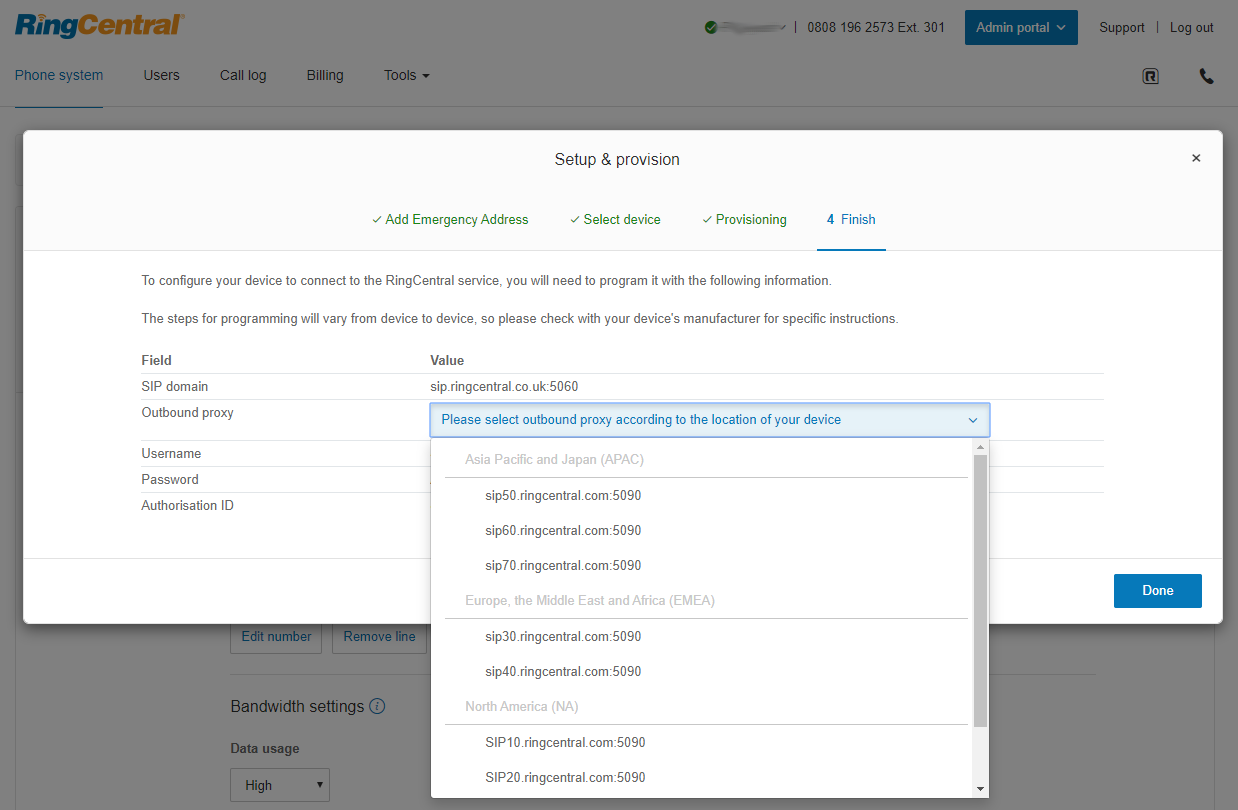This screenshot has height=810, width=1238.
Task: Open the Data usage High dropdown
Action: 279,785
